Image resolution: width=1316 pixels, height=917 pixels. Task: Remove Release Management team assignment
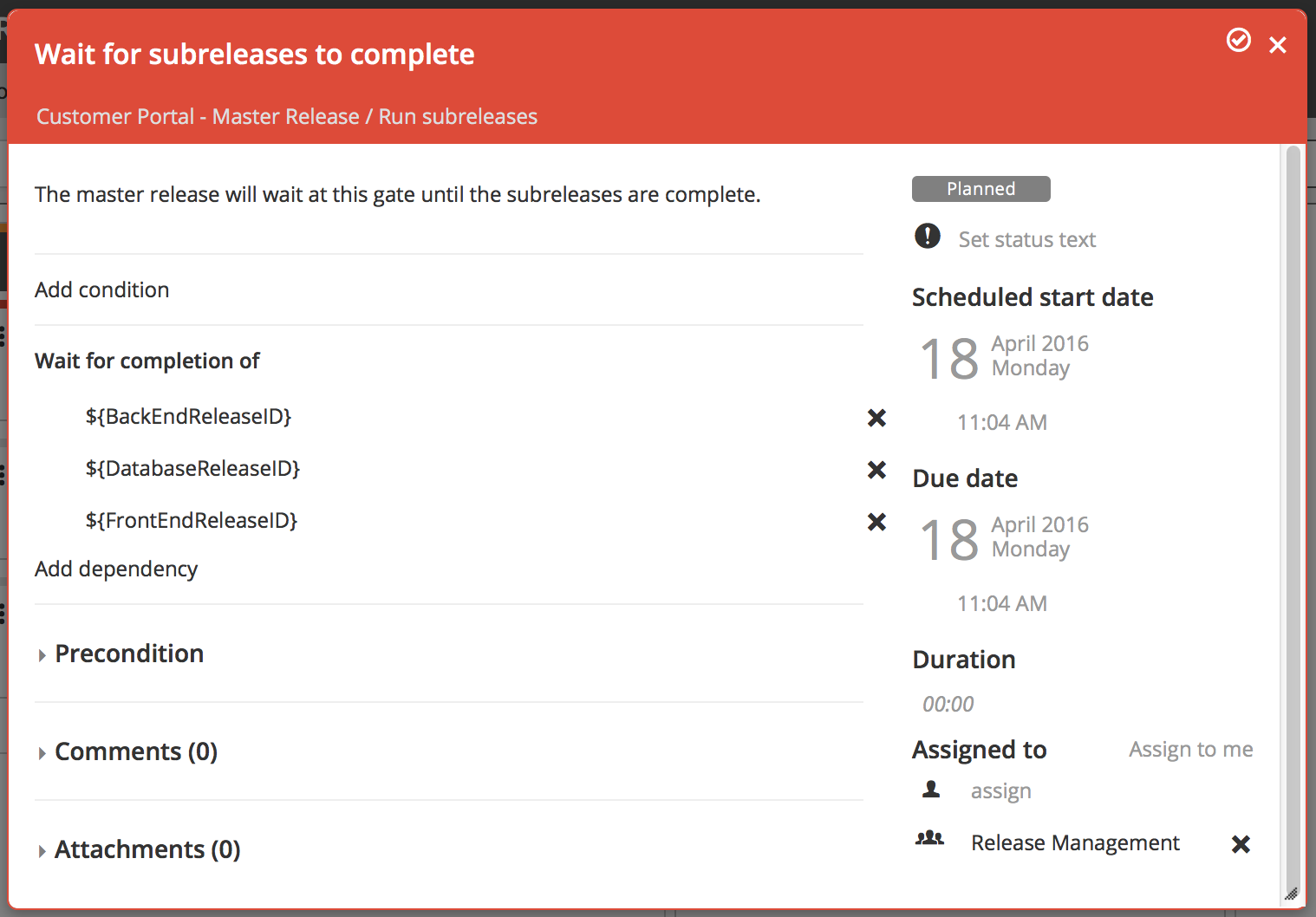[x=1241, y=844]
